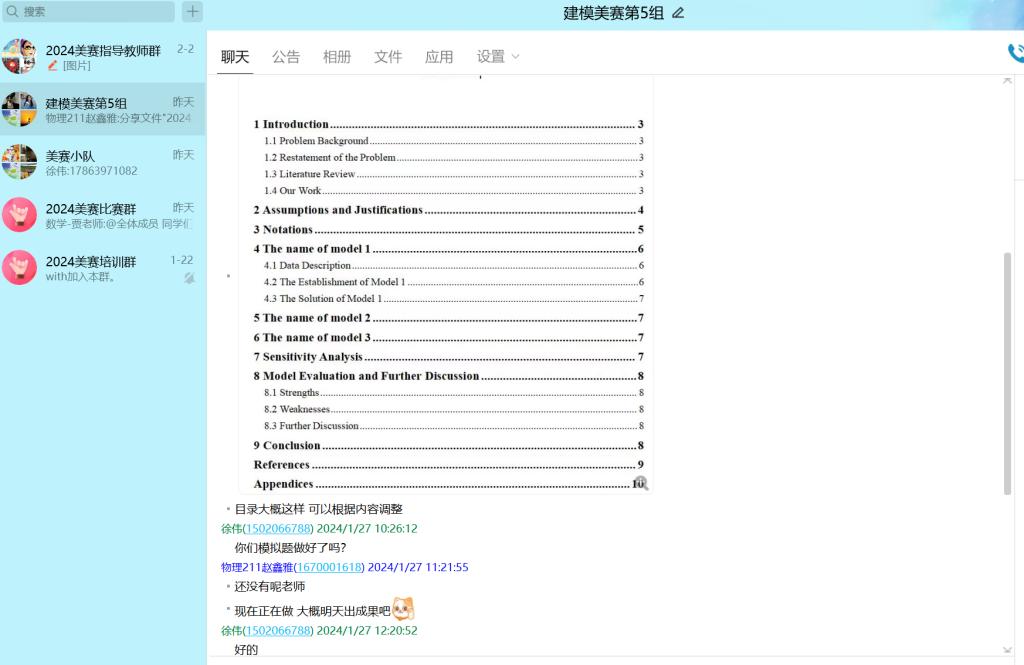This screenshot has height=665, width=1024.
Task: Click magnifier icon on the contents image
Action: pyautogui.click(x=641, y=483)
